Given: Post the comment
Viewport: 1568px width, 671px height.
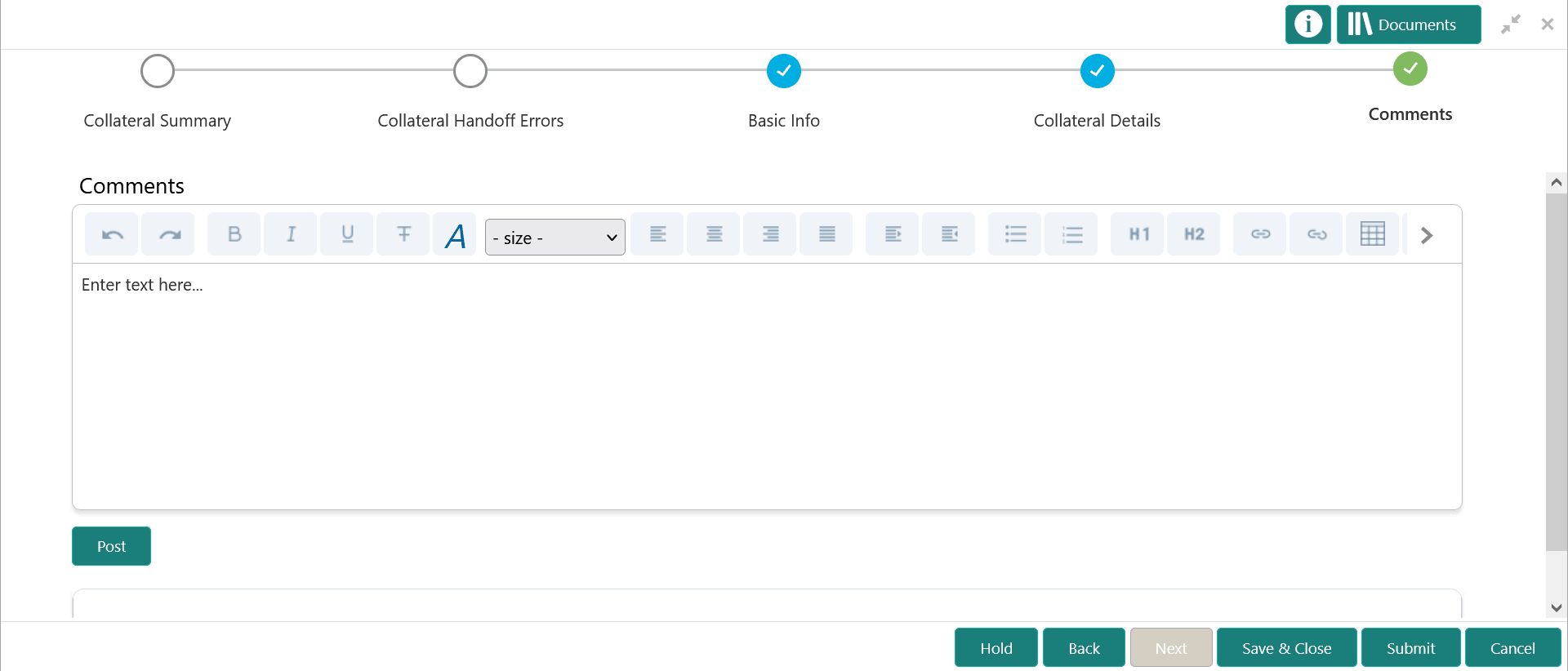Looking at the screenshot, I should click(111, 546).
